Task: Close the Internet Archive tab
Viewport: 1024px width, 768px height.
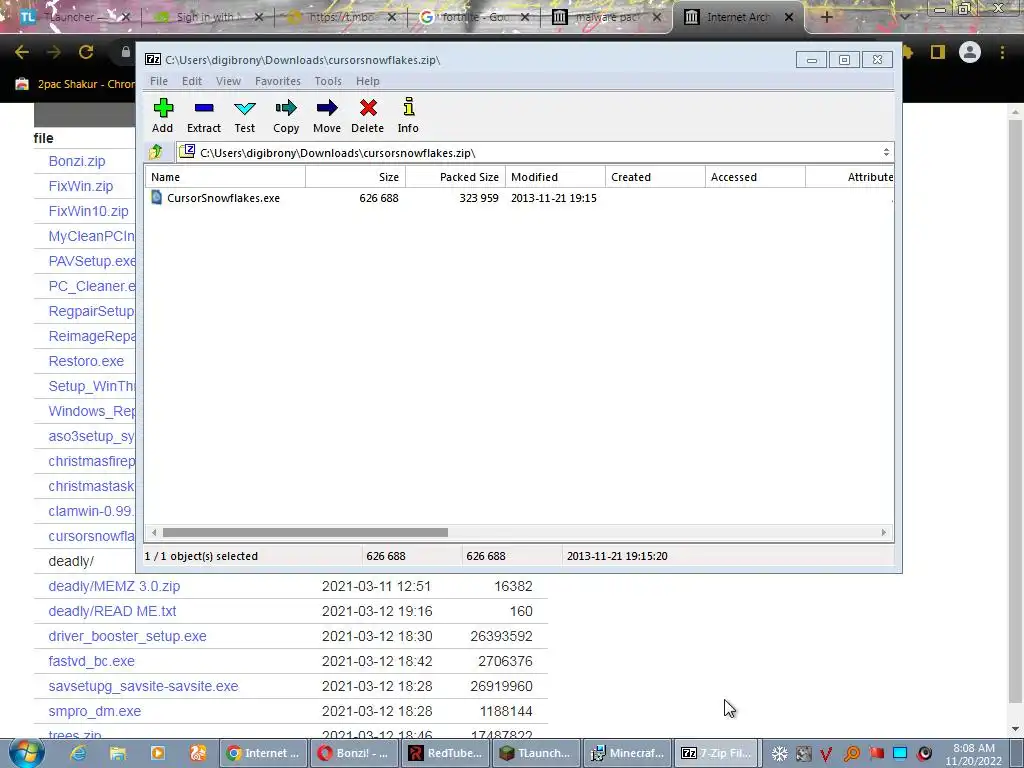Action: point(789,17)
